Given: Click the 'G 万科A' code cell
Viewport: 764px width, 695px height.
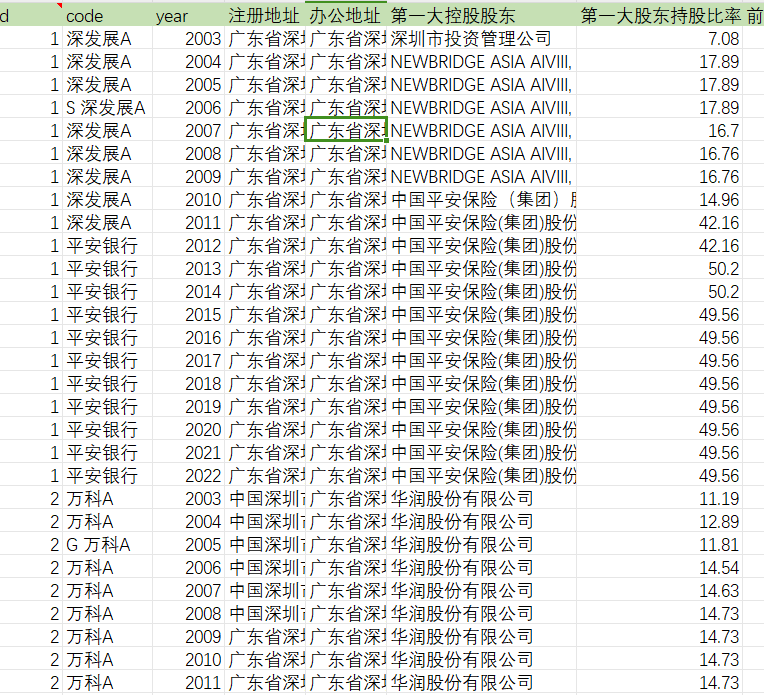Looking at the screenshot, I should coord(107,544).
